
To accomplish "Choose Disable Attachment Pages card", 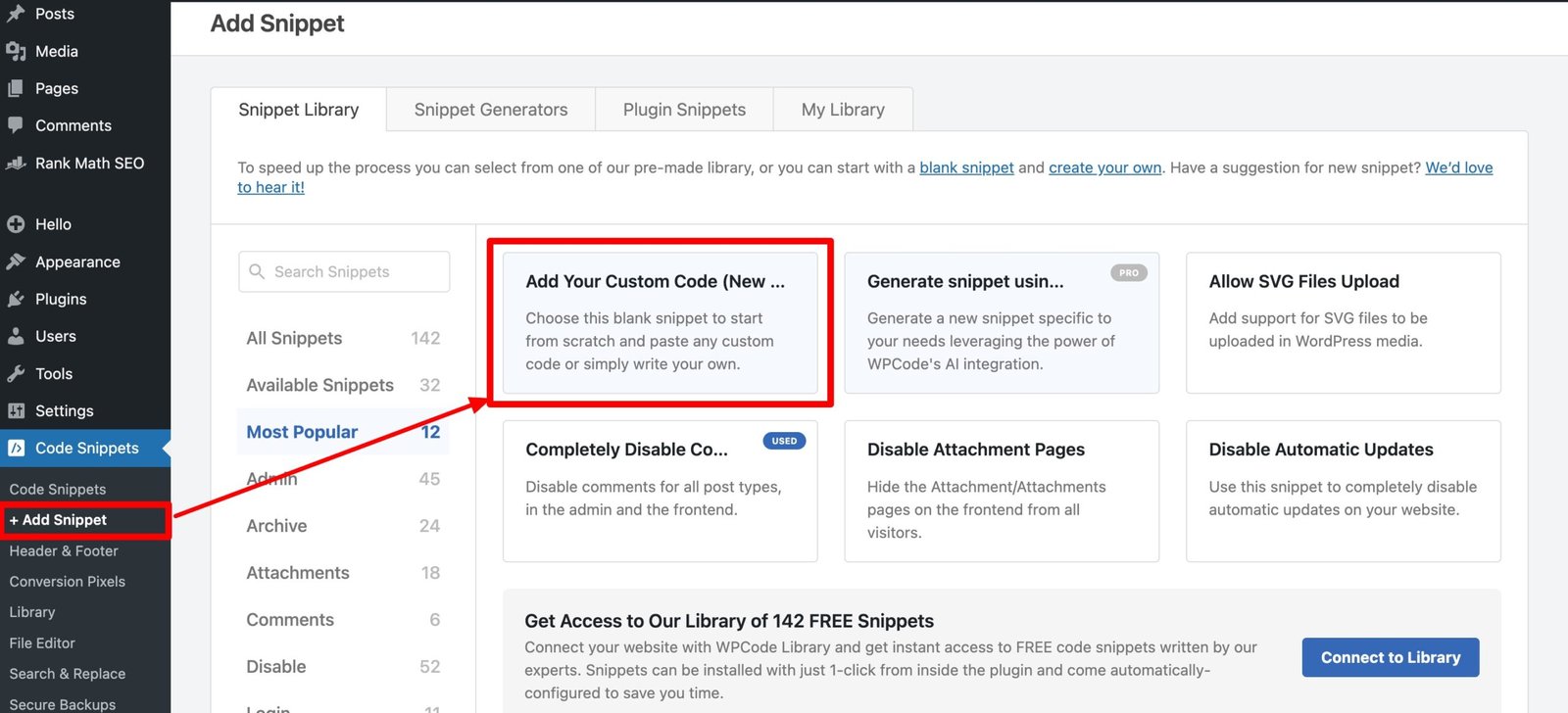I will pyautogui.click(x=1002, y=491).
